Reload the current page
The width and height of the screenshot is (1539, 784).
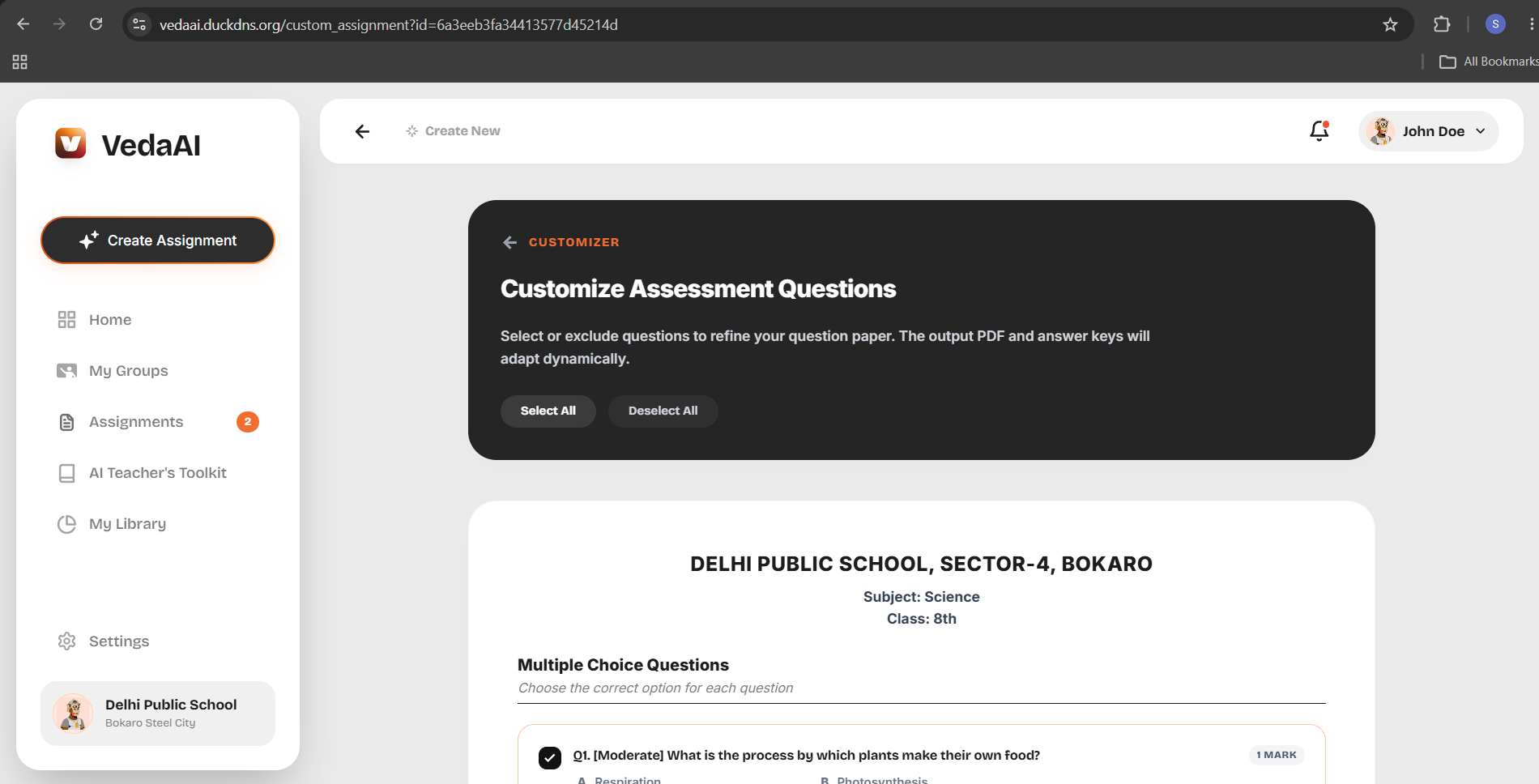pyautogui.click(x=96, y=24)
